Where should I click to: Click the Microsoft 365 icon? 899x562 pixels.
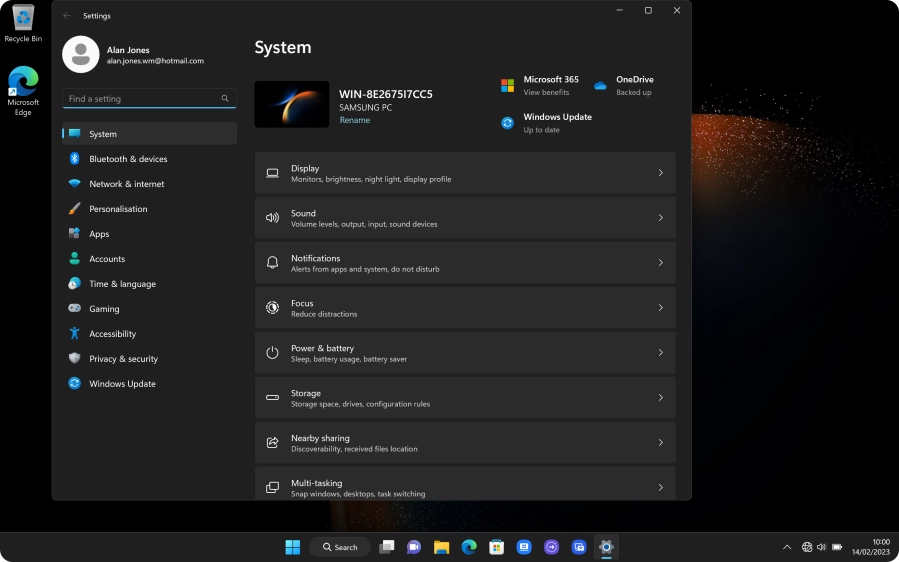coord(507,85)
